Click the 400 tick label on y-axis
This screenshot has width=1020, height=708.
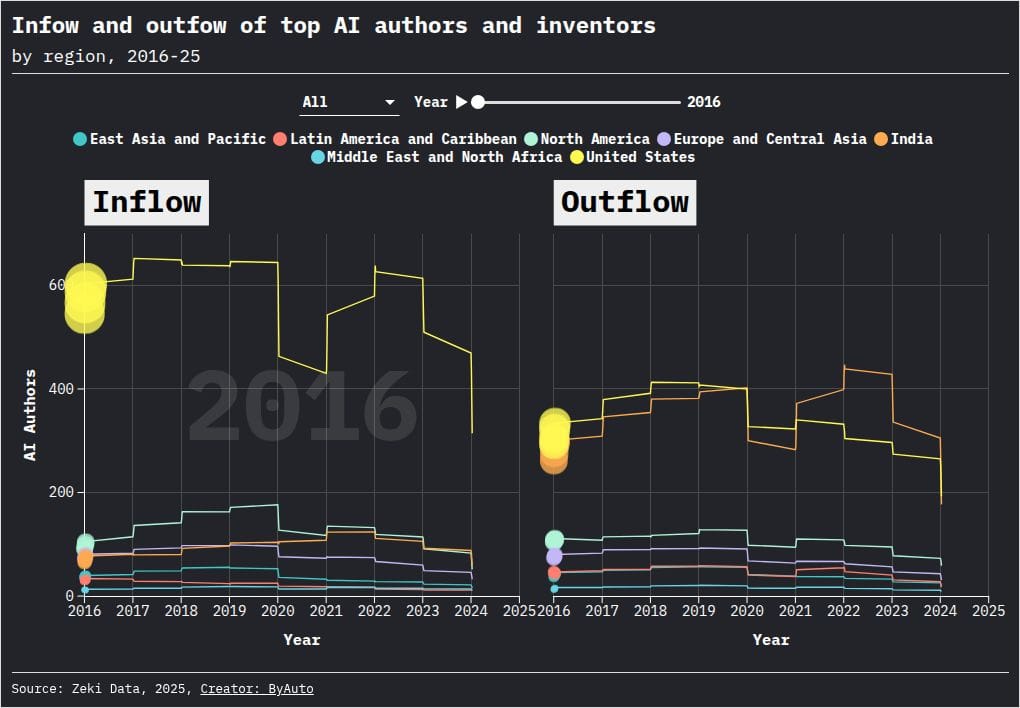pyautogui.click(x=62, y=389)
